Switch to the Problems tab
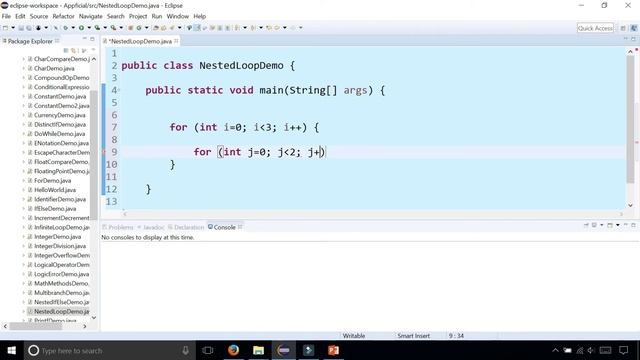640x360 pixels. (x=118, y=227)
